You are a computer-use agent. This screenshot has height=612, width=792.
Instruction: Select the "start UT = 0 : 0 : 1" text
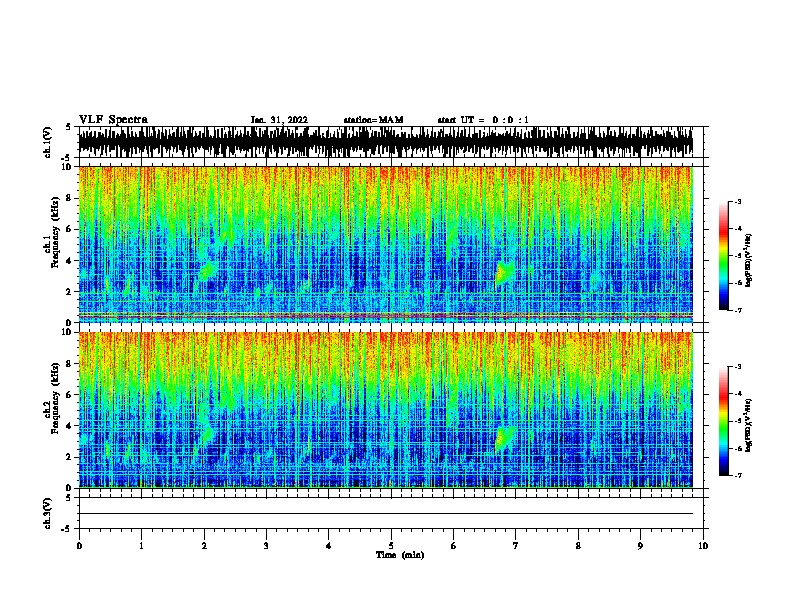tap(483, 120)
